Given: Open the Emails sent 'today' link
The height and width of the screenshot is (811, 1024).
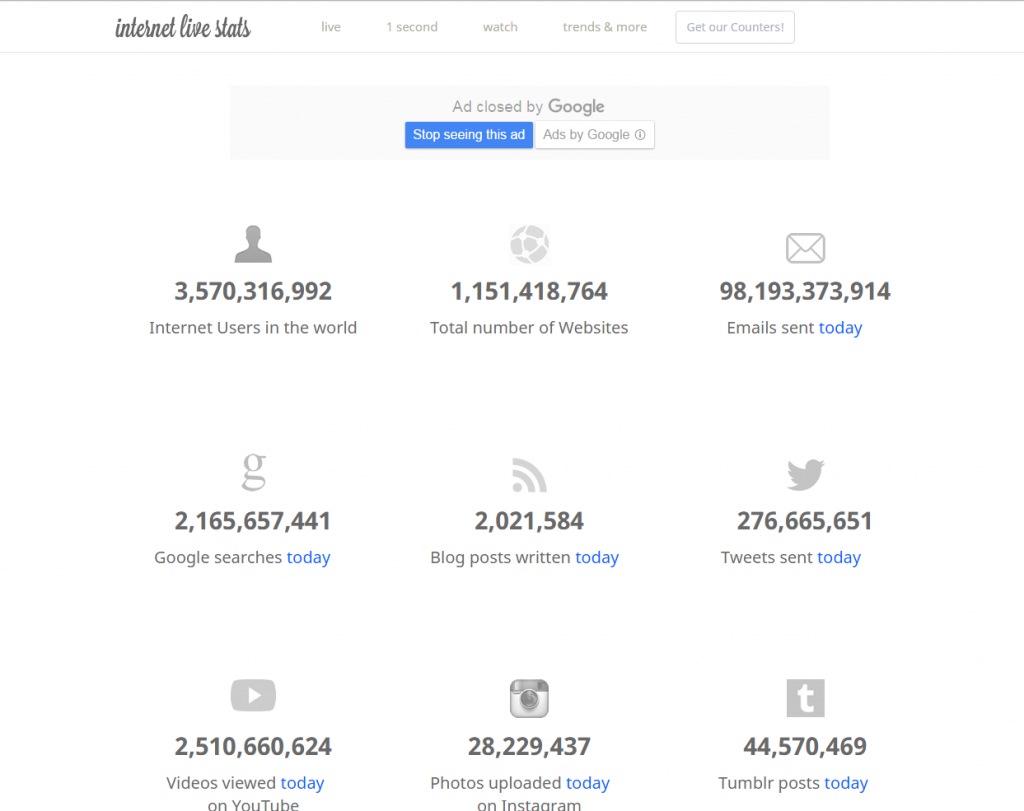Looking at the screenshot, I should 840,327.
